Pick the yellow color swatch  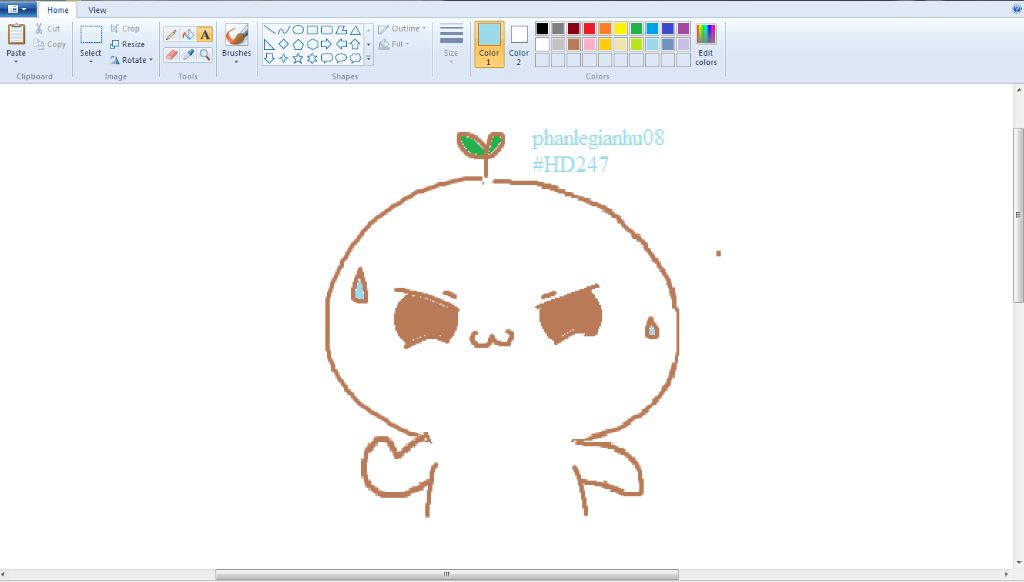[x=620, y=29]
